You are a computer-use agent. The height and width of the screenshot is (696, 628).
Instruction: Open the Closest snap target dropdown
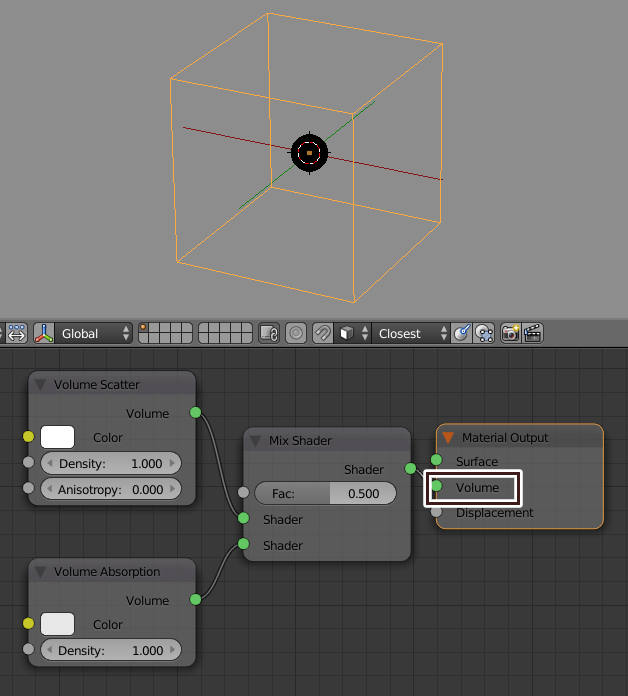[411, 333]
